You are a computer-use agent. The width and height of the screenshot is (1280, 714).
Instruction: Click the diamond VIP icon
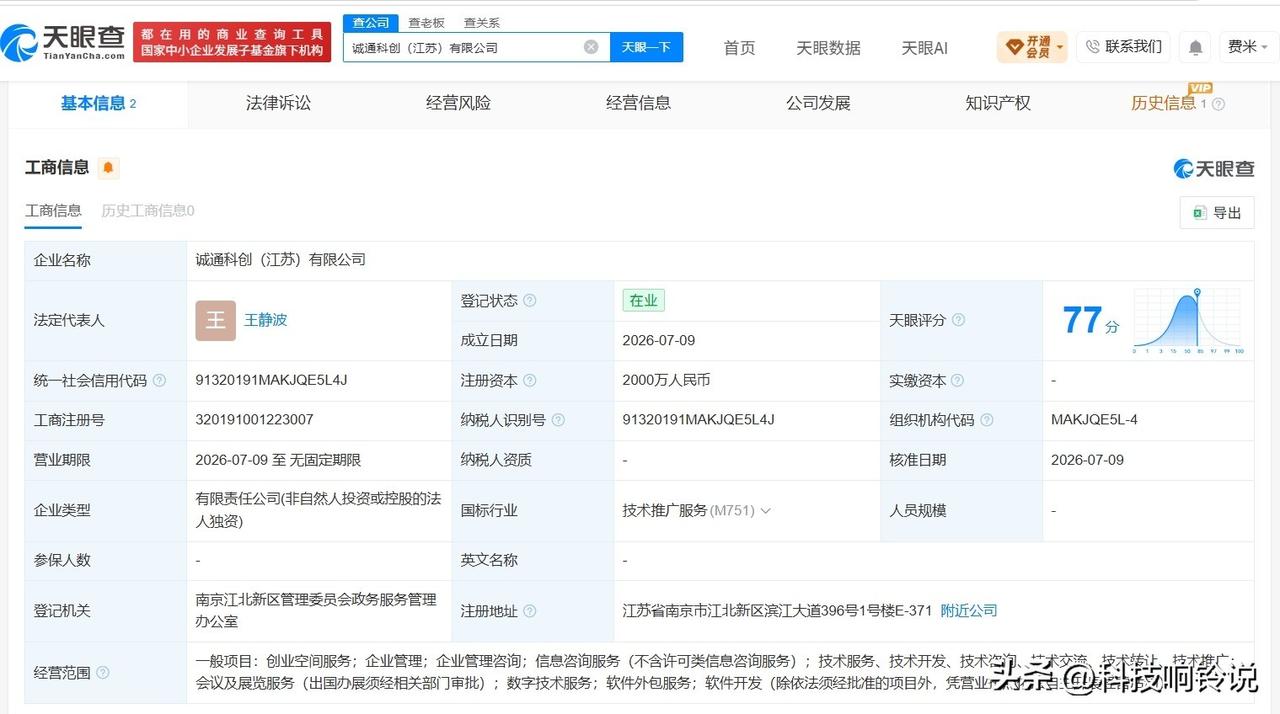1014,47
